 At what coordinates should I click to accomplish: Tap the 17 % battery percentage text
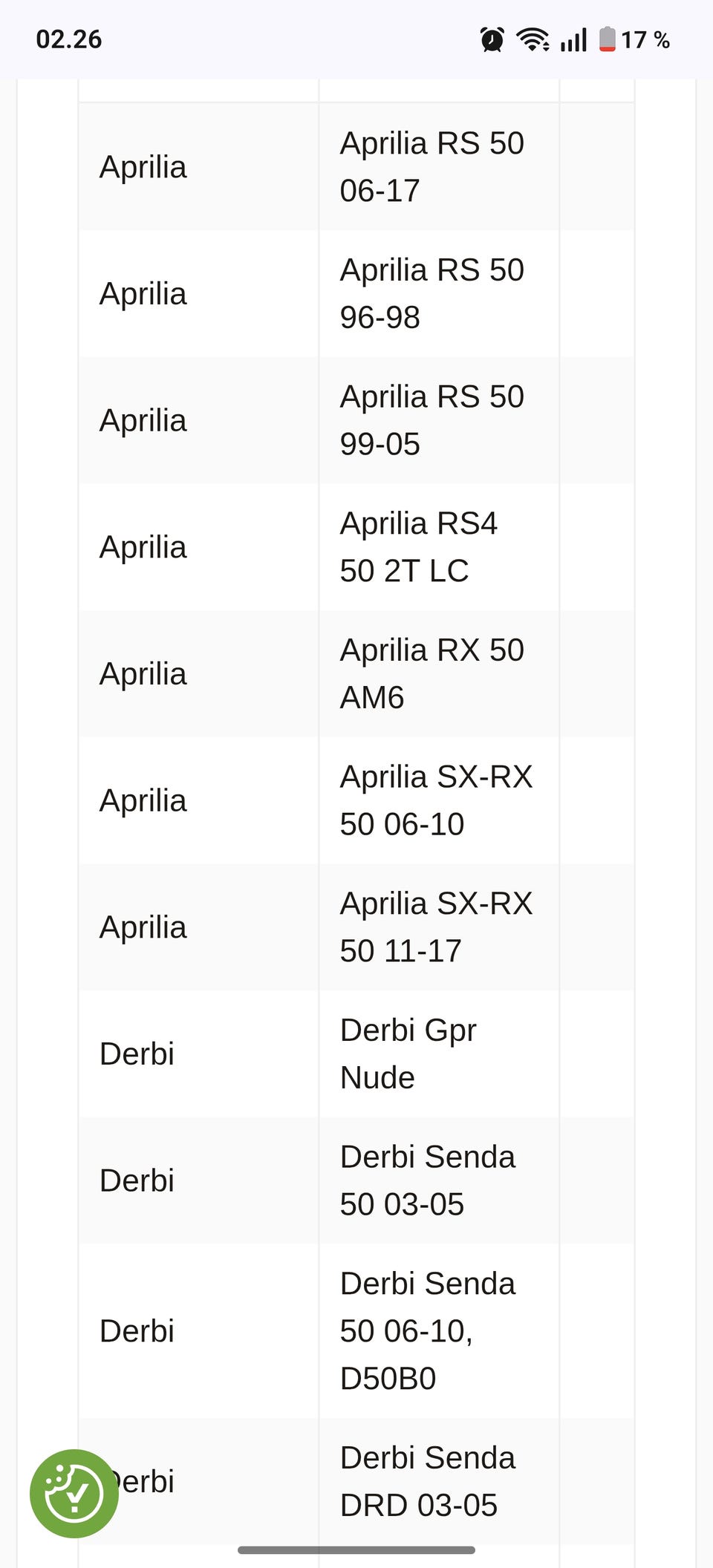coord(645,39)
